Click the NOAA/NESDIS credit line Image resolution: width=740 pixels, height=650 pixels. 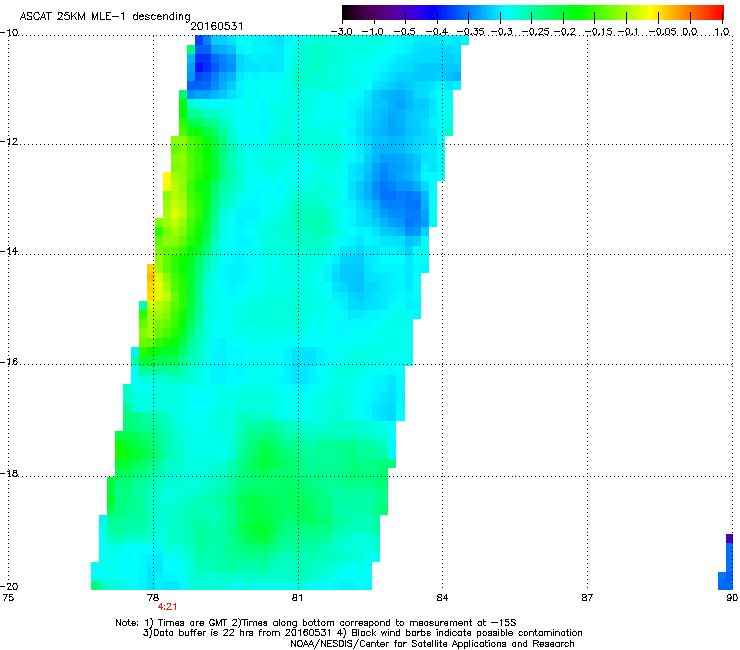432,644
